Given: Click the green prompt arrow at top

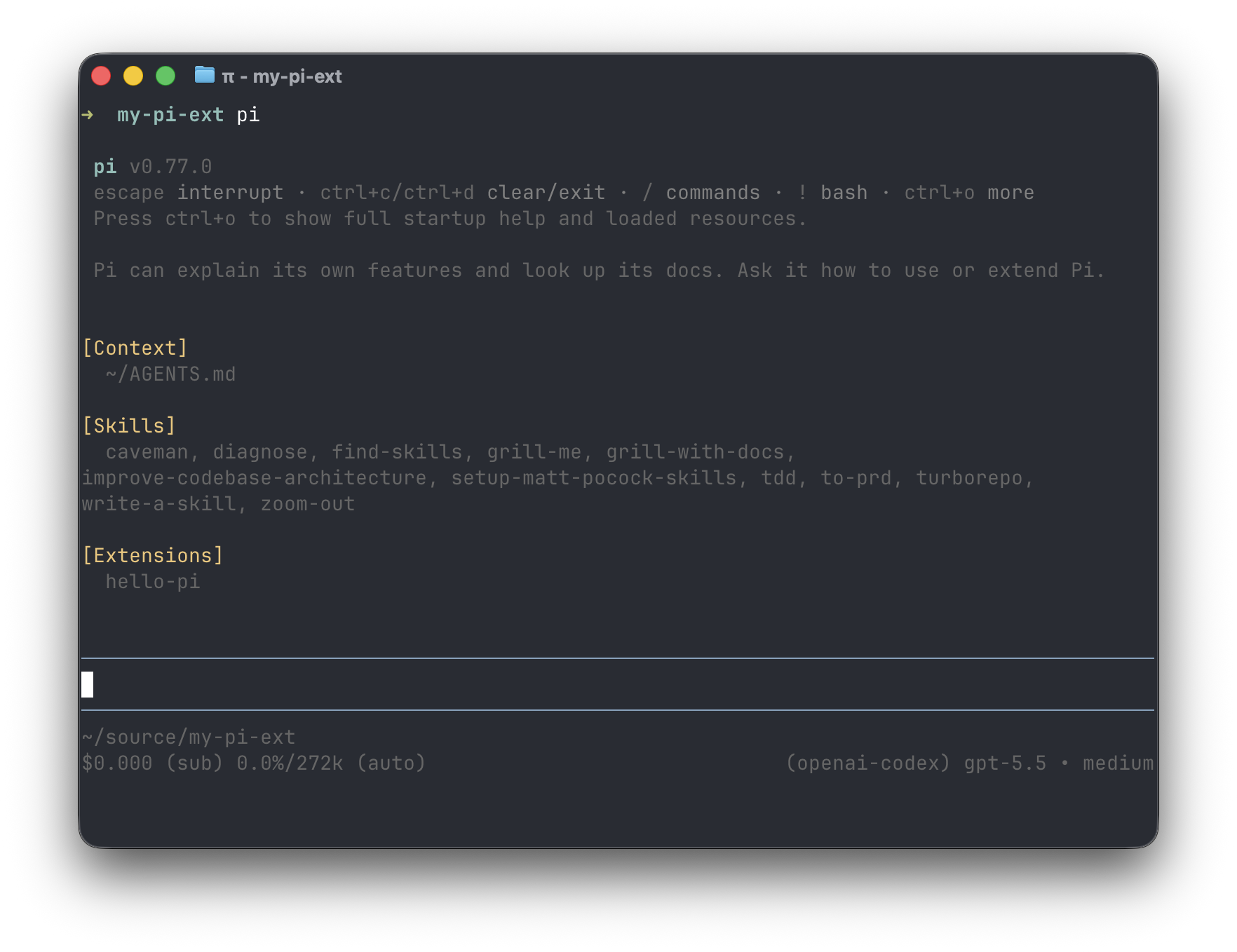Looking at the screenshot, I should pos(88,114).
